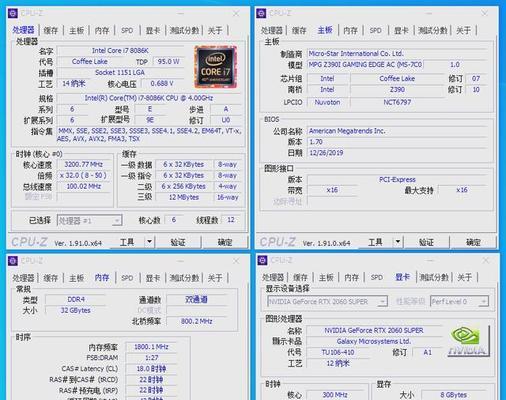Screen dimensions: 506x400
Task: Open the 缓存 tab in processor window
Action: (51, 31)
